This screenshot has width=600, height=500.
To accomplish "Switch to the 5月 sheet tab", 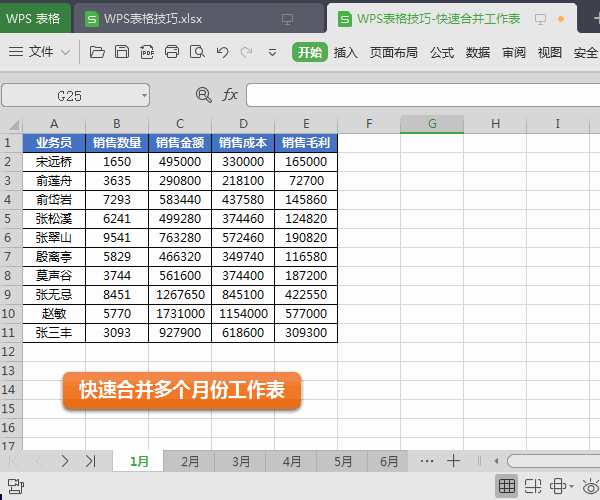I will (342, 461).
